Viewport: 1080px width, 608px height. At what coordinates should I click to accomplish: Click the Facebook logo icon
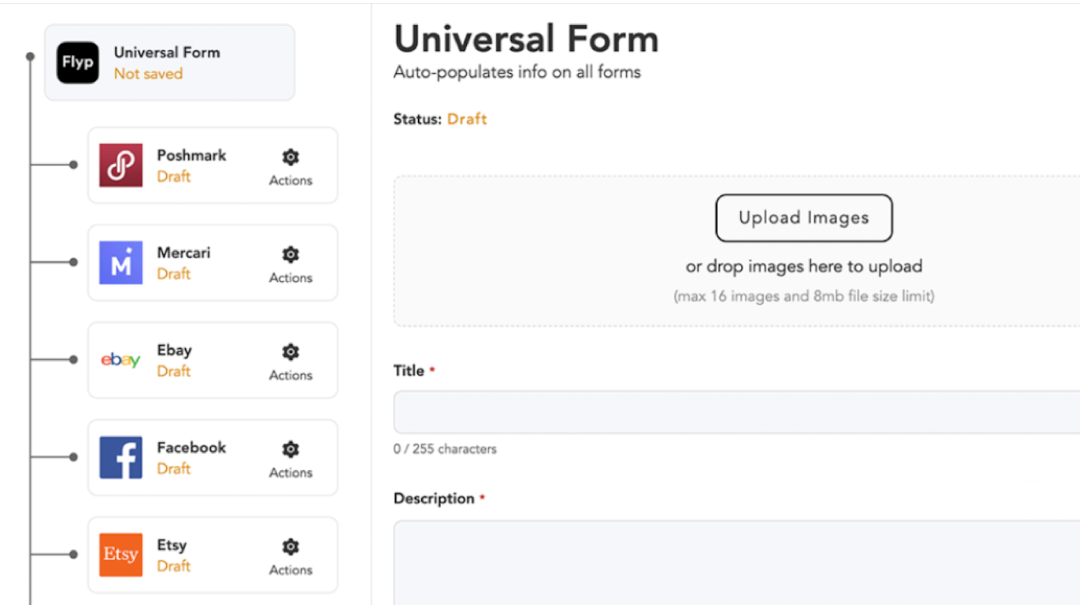point(120,457)
